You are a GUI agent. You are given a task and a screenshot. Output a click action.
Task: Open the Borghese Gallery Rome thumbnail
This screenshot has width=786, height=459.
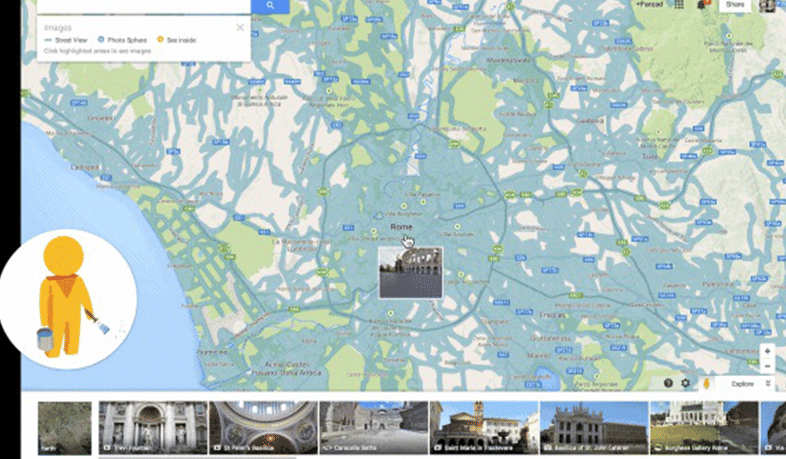[704, 428]
